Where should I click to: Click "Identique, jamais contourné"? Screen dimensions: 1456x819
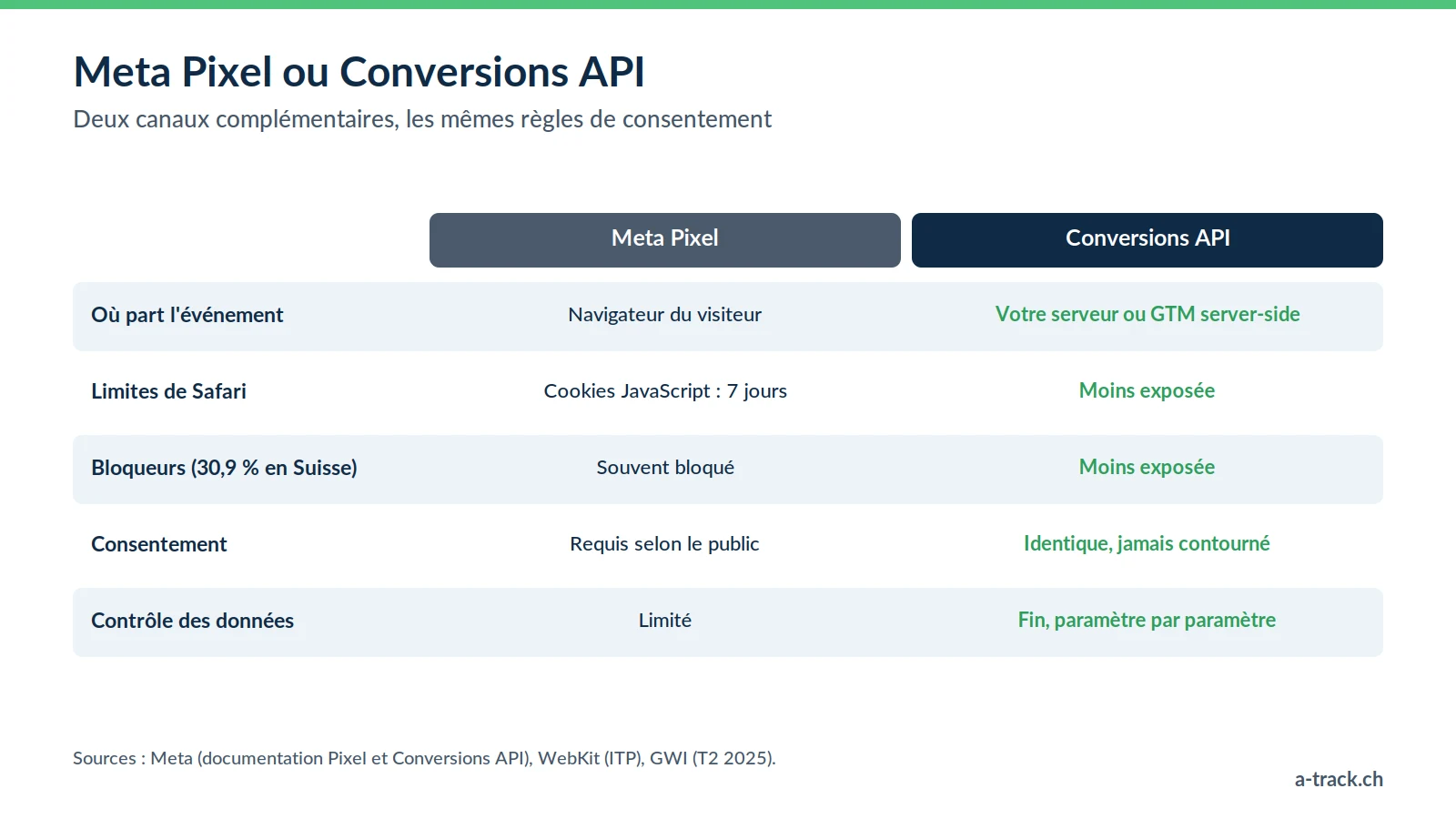[x=1147, y=543]
